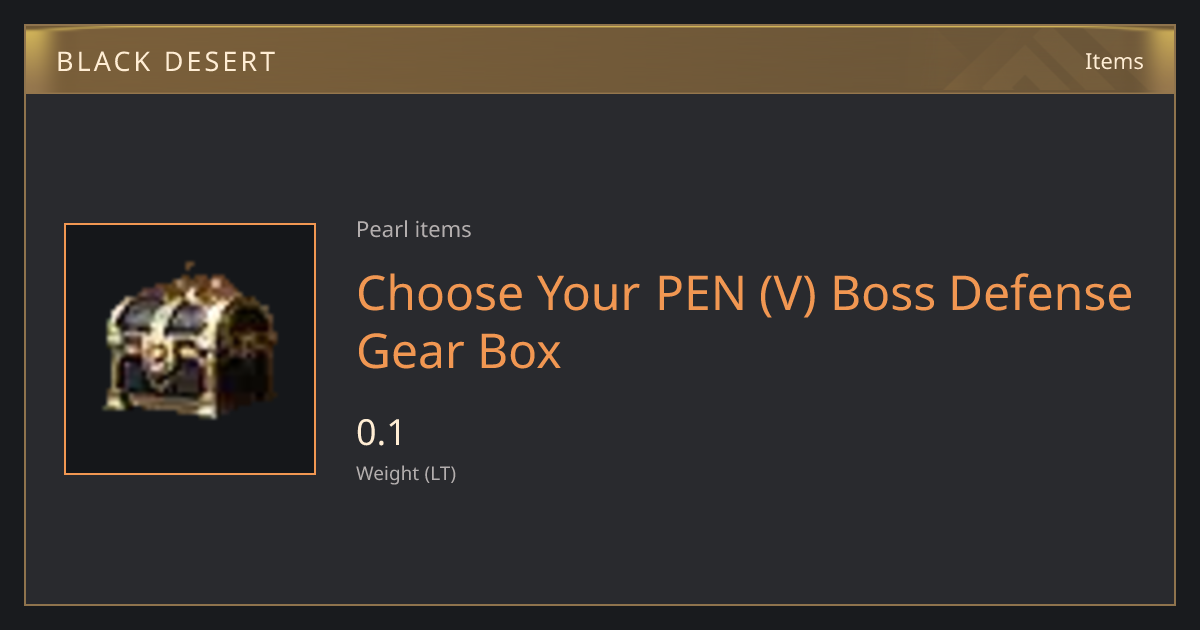The width and height of the screenshot is (1200, 630).
Task: Click the Choose Your PEN (V) Boss Defense title
Action: [744, 293]
